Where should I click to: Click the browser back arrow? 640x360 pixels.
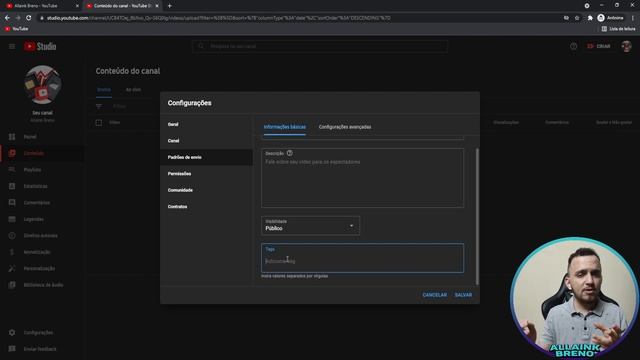[x=7, y=18]
